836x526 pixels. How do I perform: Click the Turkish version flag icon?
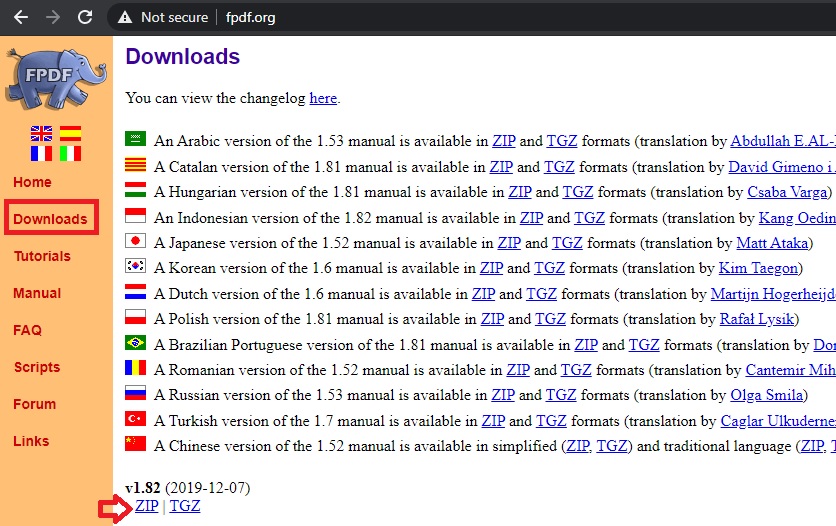pos(135,418)
